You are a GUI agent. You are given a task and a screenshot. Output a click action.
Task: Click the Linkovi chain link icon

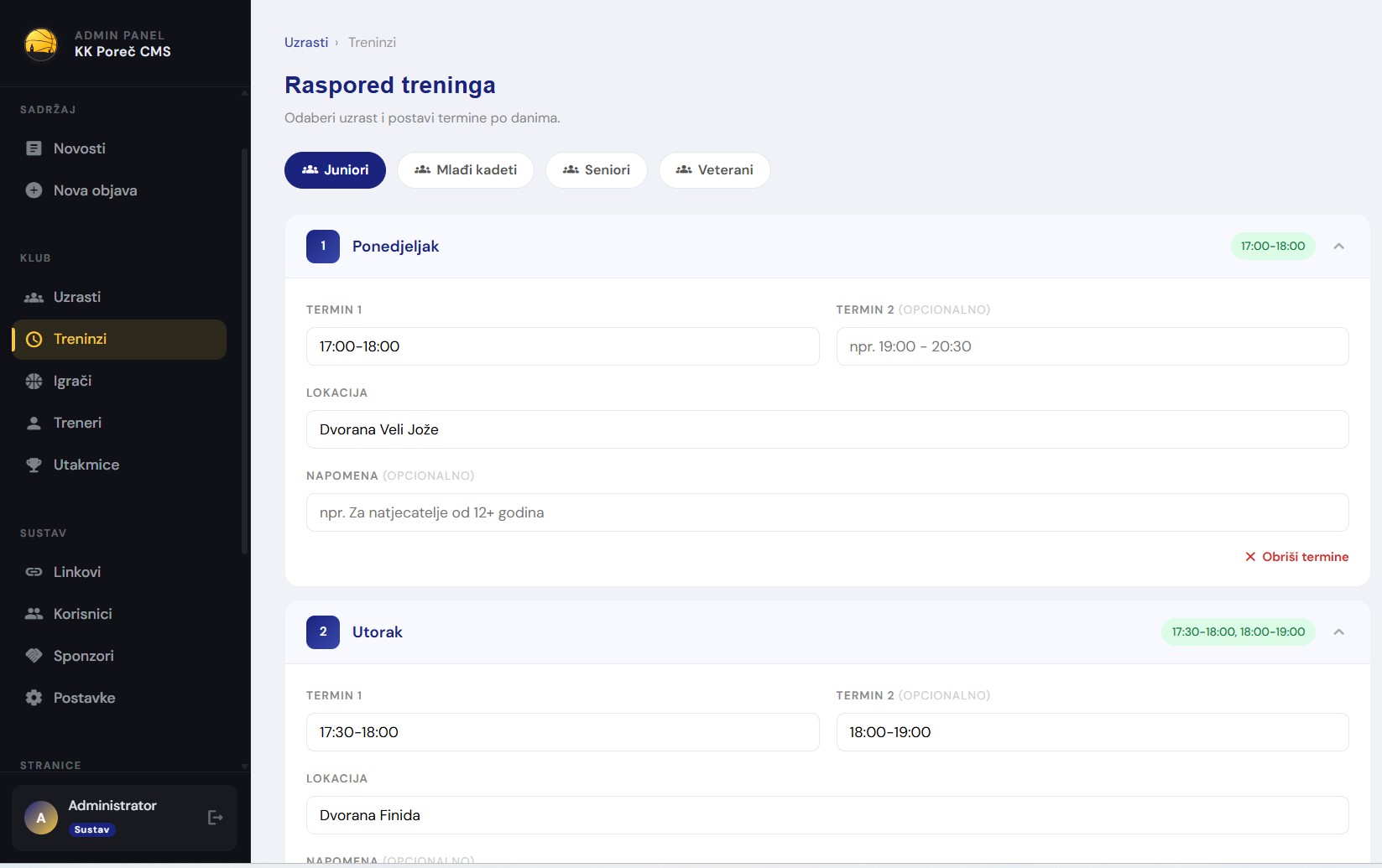pos(34,572)
